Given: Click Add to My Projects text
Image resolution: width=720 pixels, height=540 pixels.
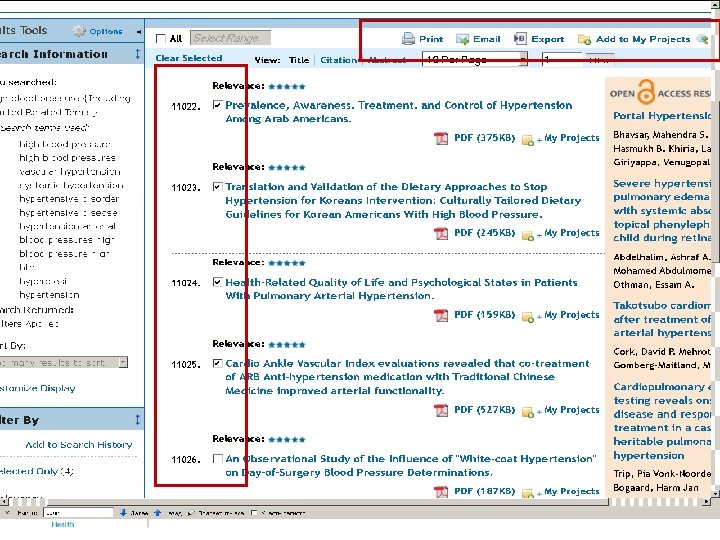Looking at the screenshot, I should (643, 39).
